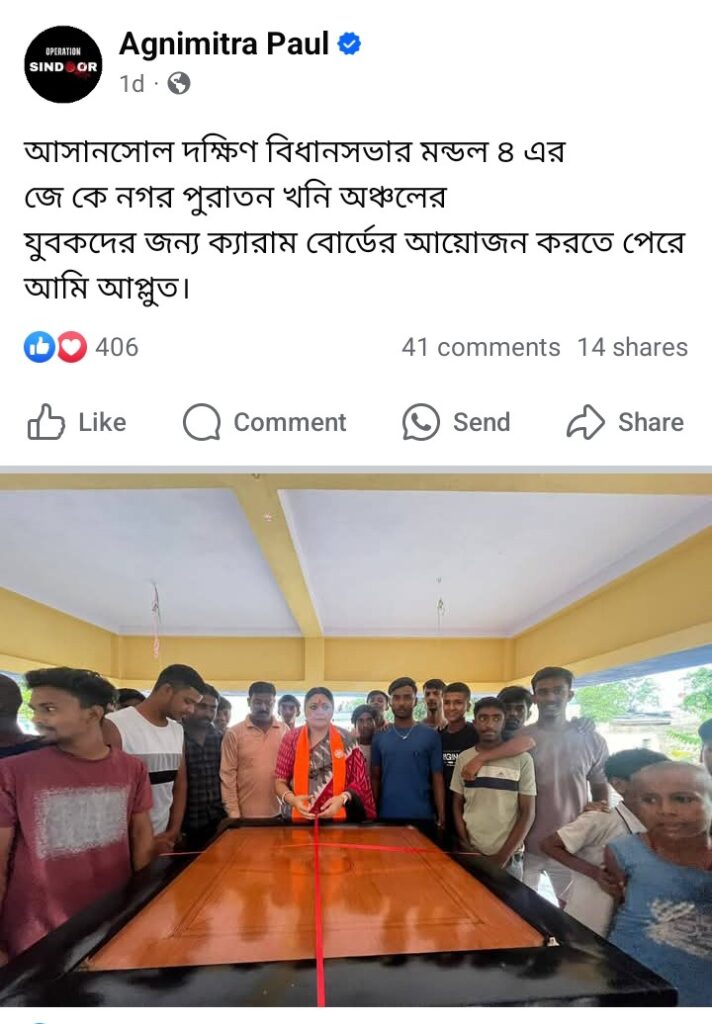View the 41 comments
The height and width of the screenshot is (1024, 712).
tap(481, 347)
